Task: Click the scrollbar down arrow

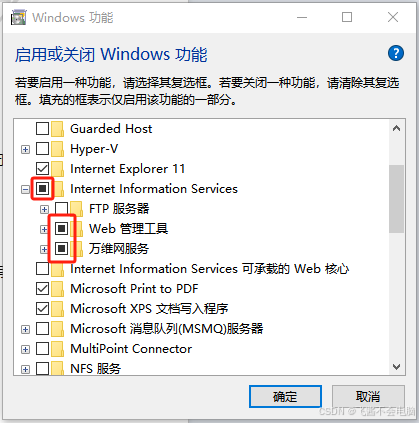Action: coord(396,367)
